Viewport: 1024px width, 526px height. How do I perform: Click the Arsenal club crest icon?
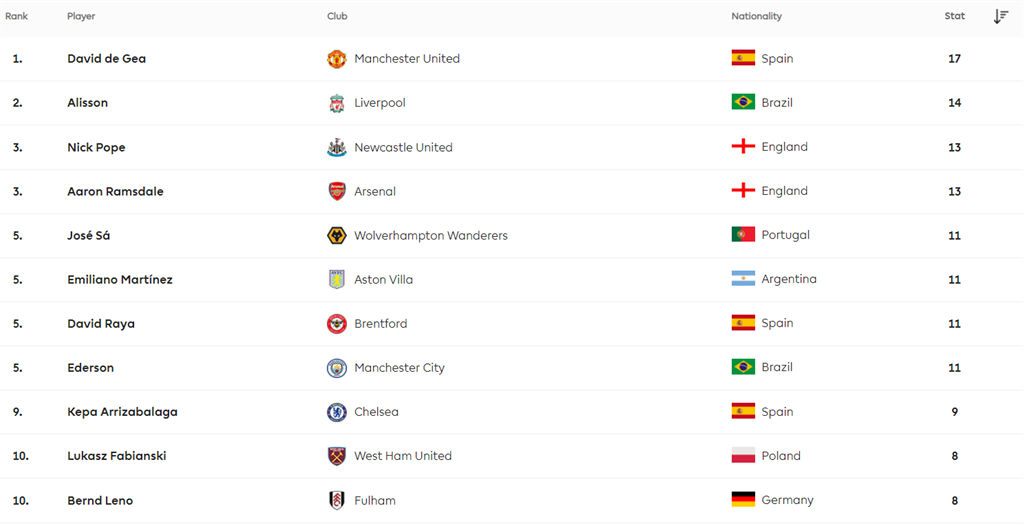click(337, 191)
